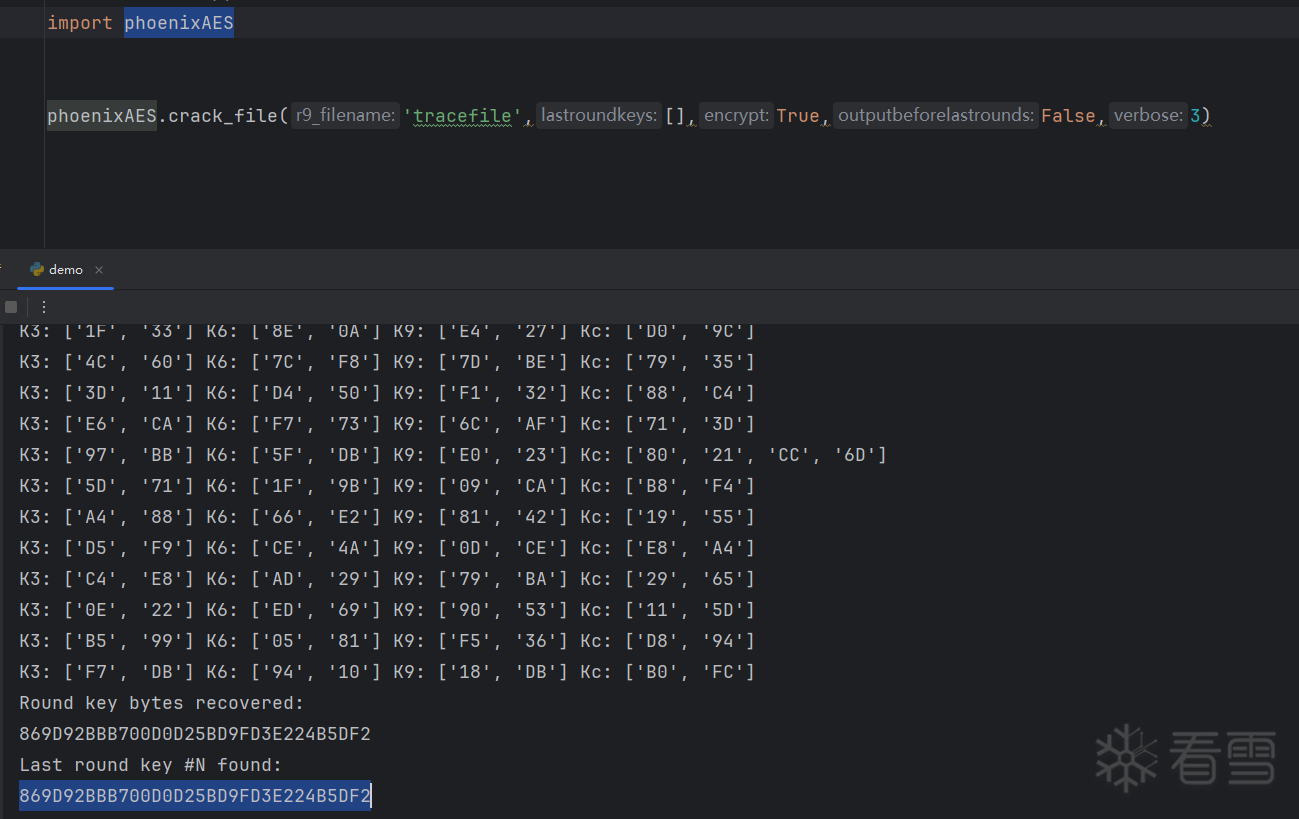Click console line starting K3: ['5D', '71']
The height and width of the screenshot is (819, 1299).
pos(387,486)
